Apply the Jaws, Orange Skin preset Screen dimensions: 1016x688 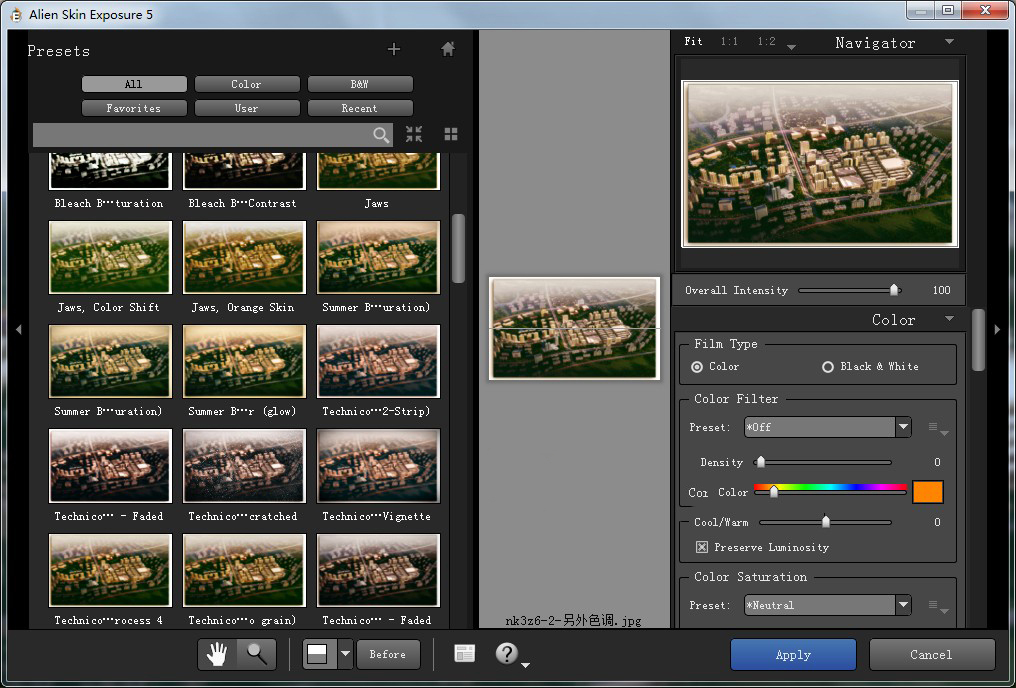click(x=244, y=257)
